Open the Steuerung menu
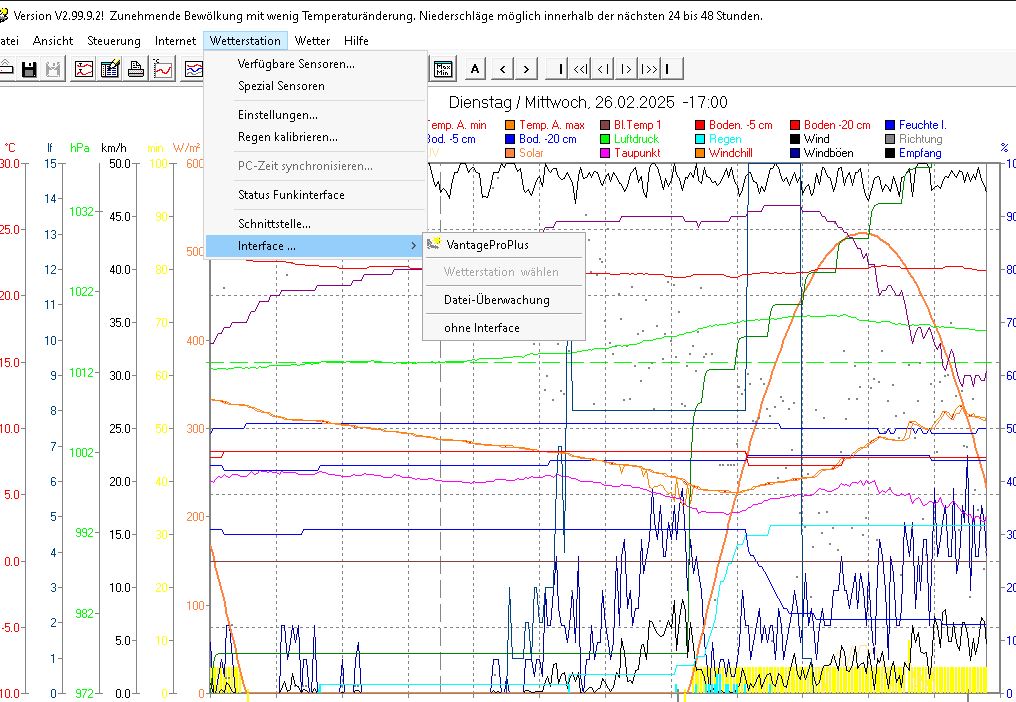This screenshot has height=702, width=1016. [114, 41]
